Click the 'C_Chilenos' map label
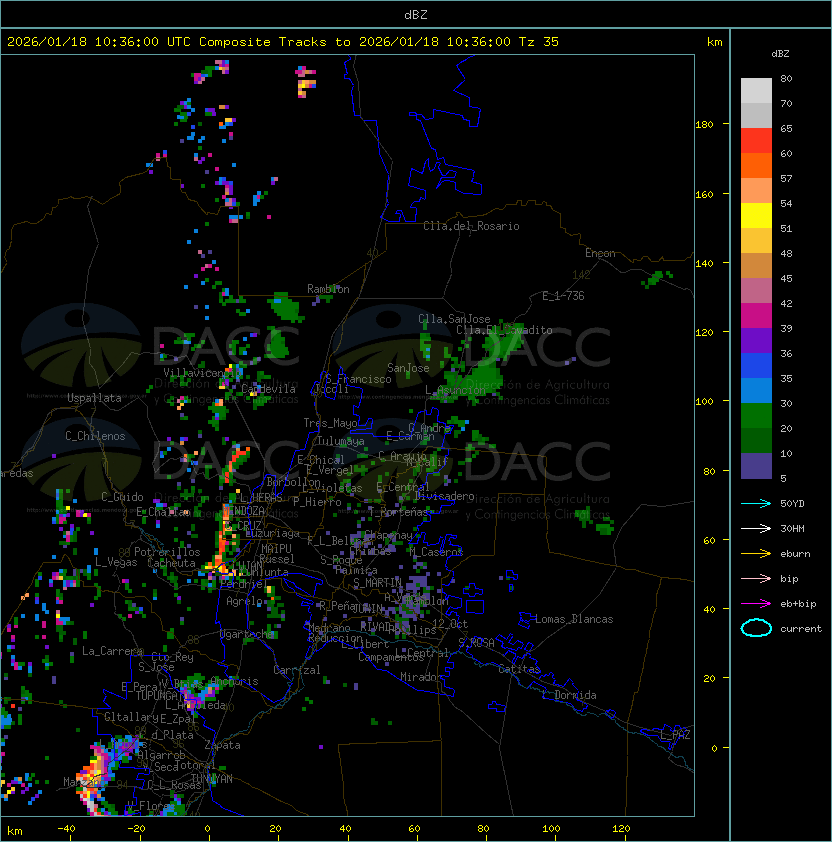 (x=95, y=436)
